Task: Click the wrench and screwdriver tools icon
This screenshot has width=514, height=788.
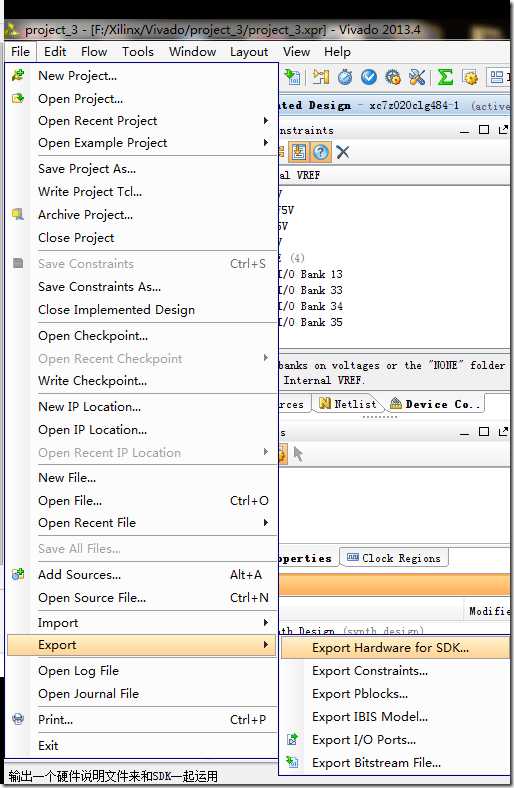Action: pyautogui.click(x=417, y=77)
